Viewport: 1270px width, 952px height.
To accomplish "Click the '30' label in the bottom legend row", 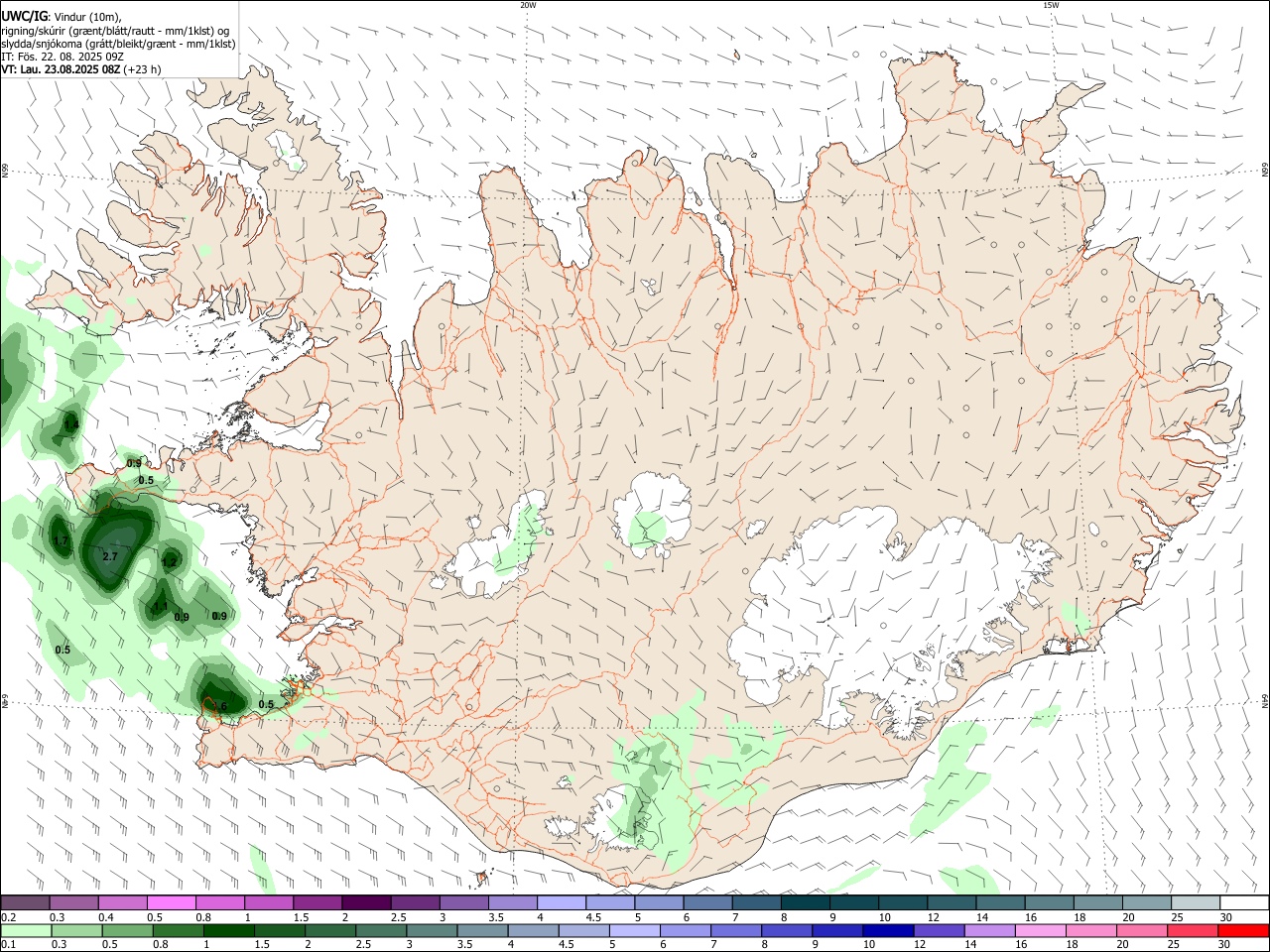I will click(x=1224, y=945).
